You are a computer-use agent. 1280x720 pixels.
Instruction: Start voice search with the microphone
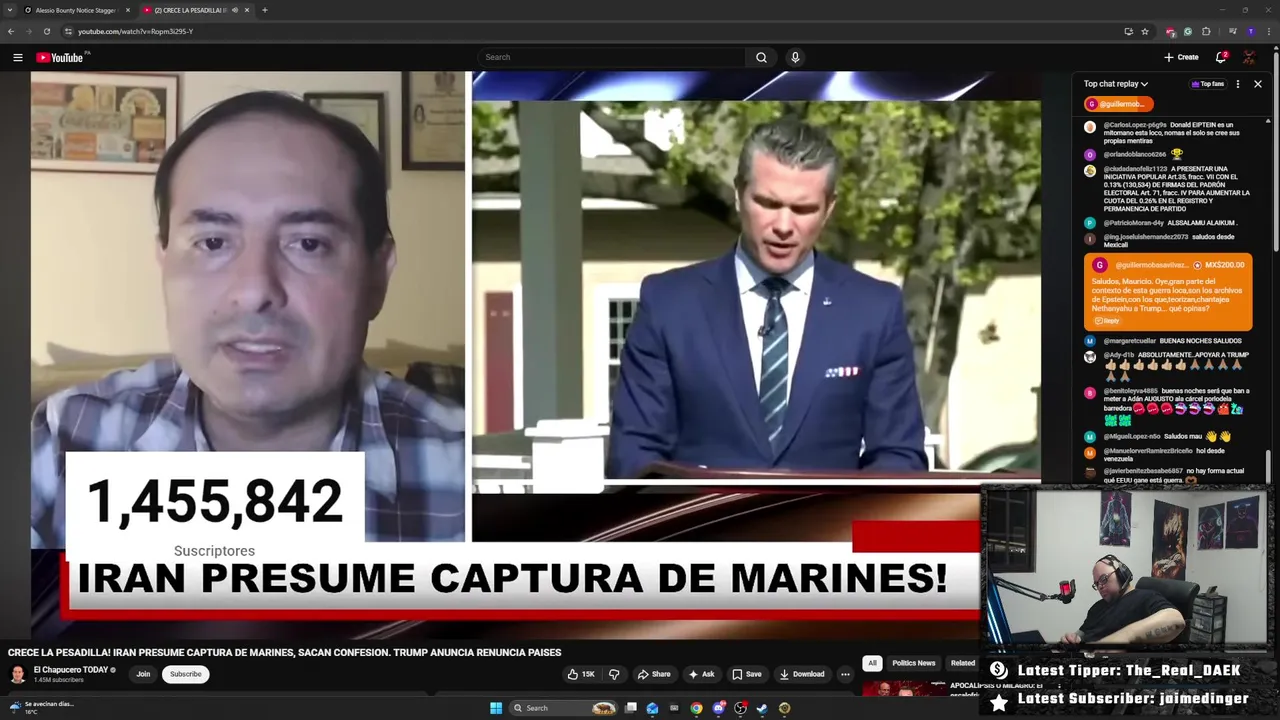coord(795,57)
